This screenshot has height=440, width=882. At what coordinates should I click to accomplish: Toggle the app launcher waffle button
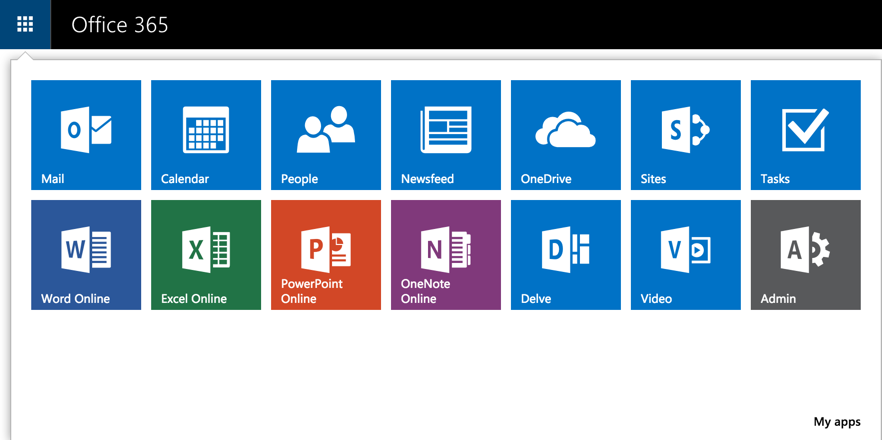pyautogui.click(x=25, y=24)
